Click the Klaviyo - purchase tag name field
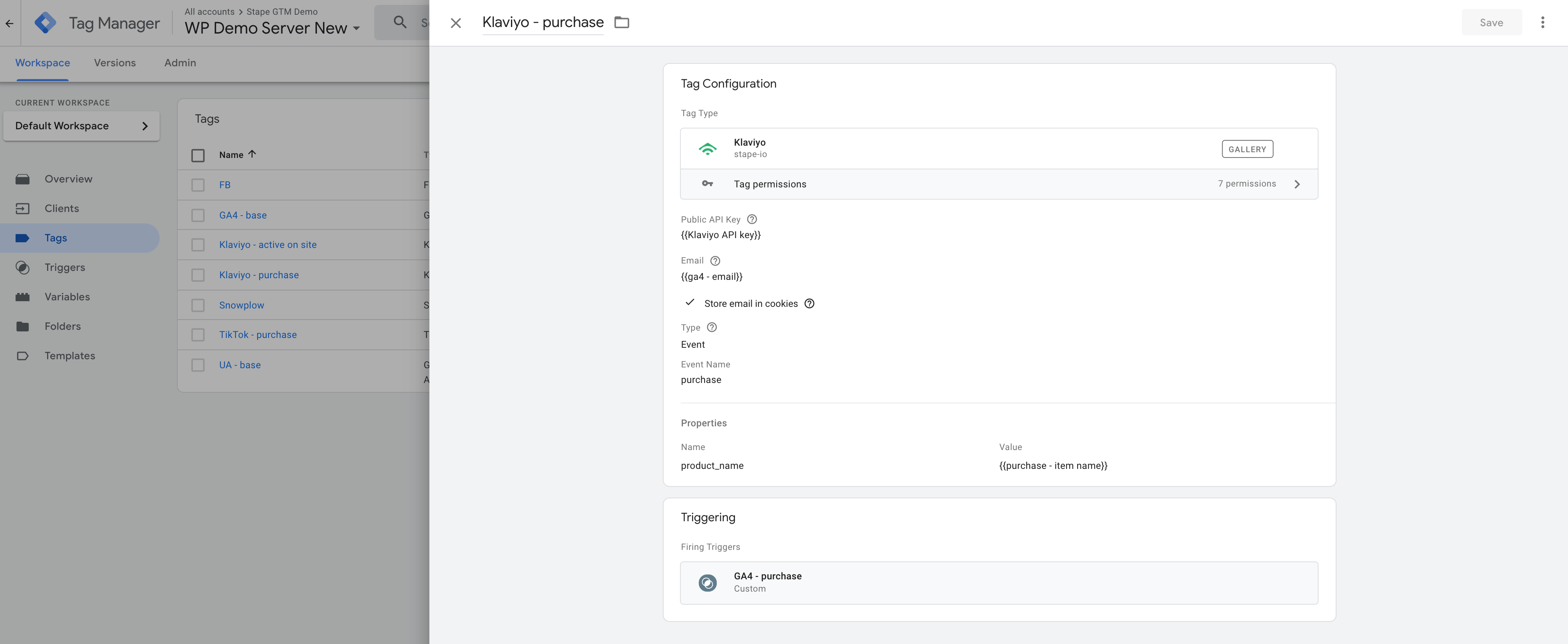This screenshot has width=1568, height=644. (543, 23)
